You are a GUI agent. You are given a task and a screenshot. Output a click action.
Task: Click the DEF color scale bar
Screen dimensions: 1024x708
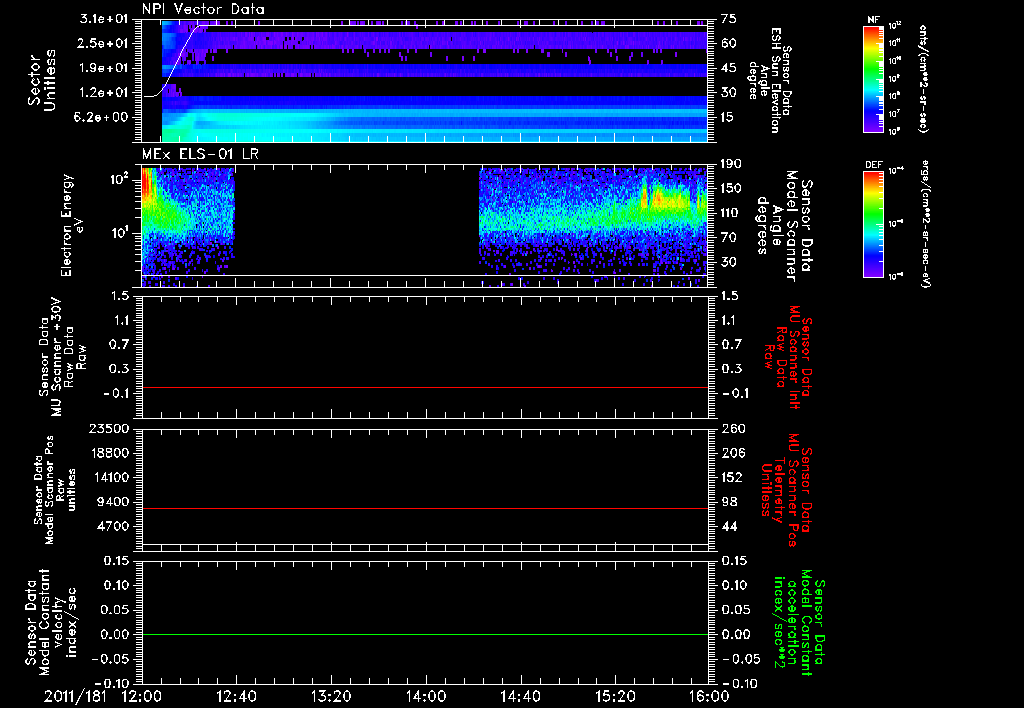[873, 224]
